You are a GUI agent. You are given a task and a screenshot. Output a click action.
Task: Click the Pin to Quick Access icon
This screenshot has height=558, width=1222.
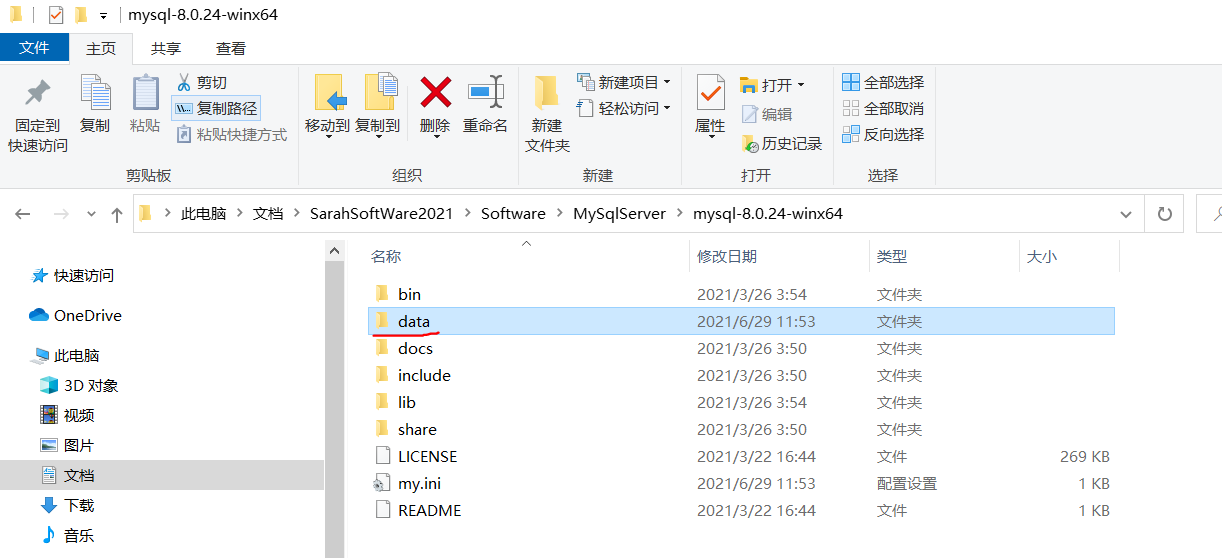pyautogui.click(x=38, y=93)
